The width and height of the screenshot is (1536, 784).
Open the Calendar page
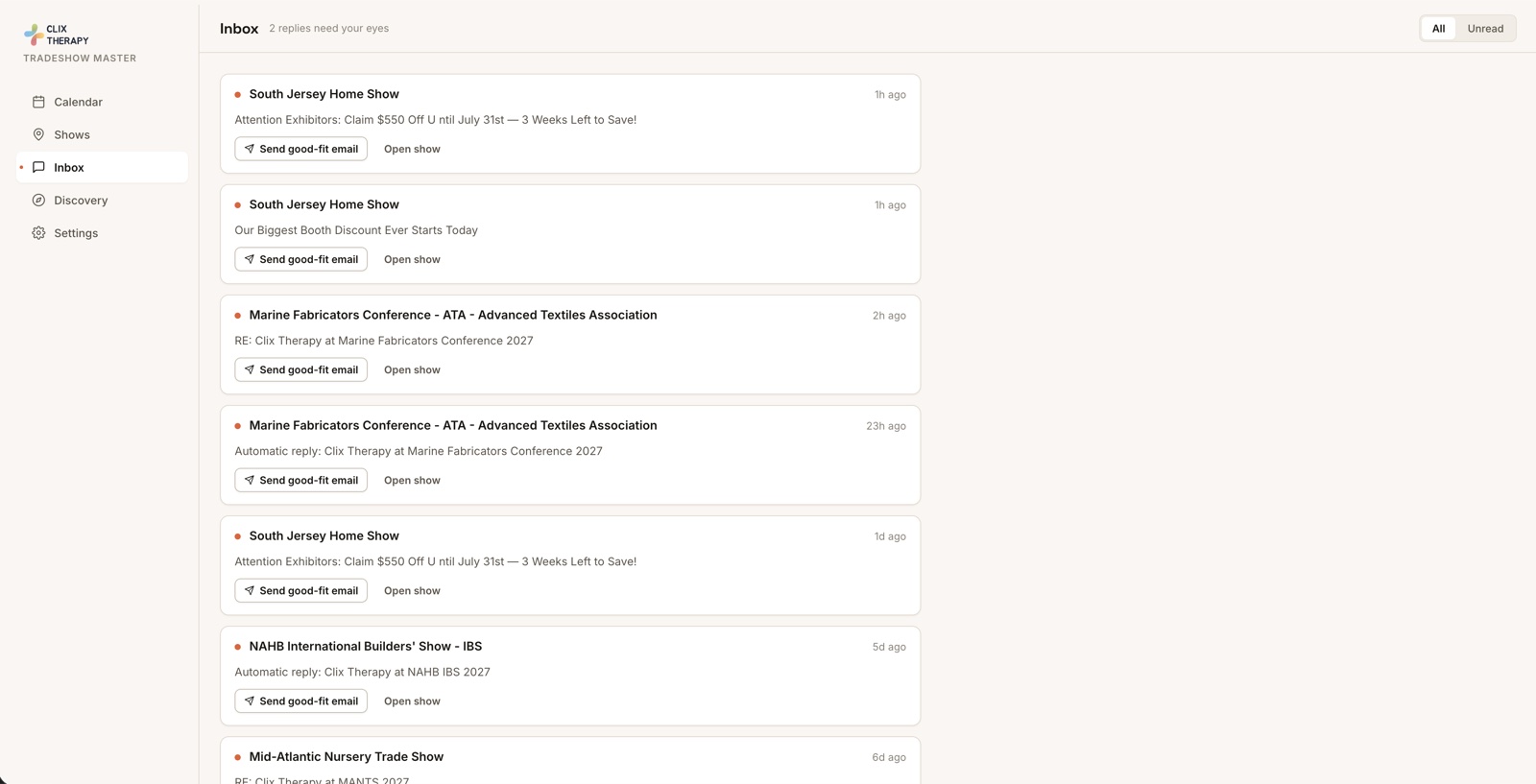coord(102,102)
